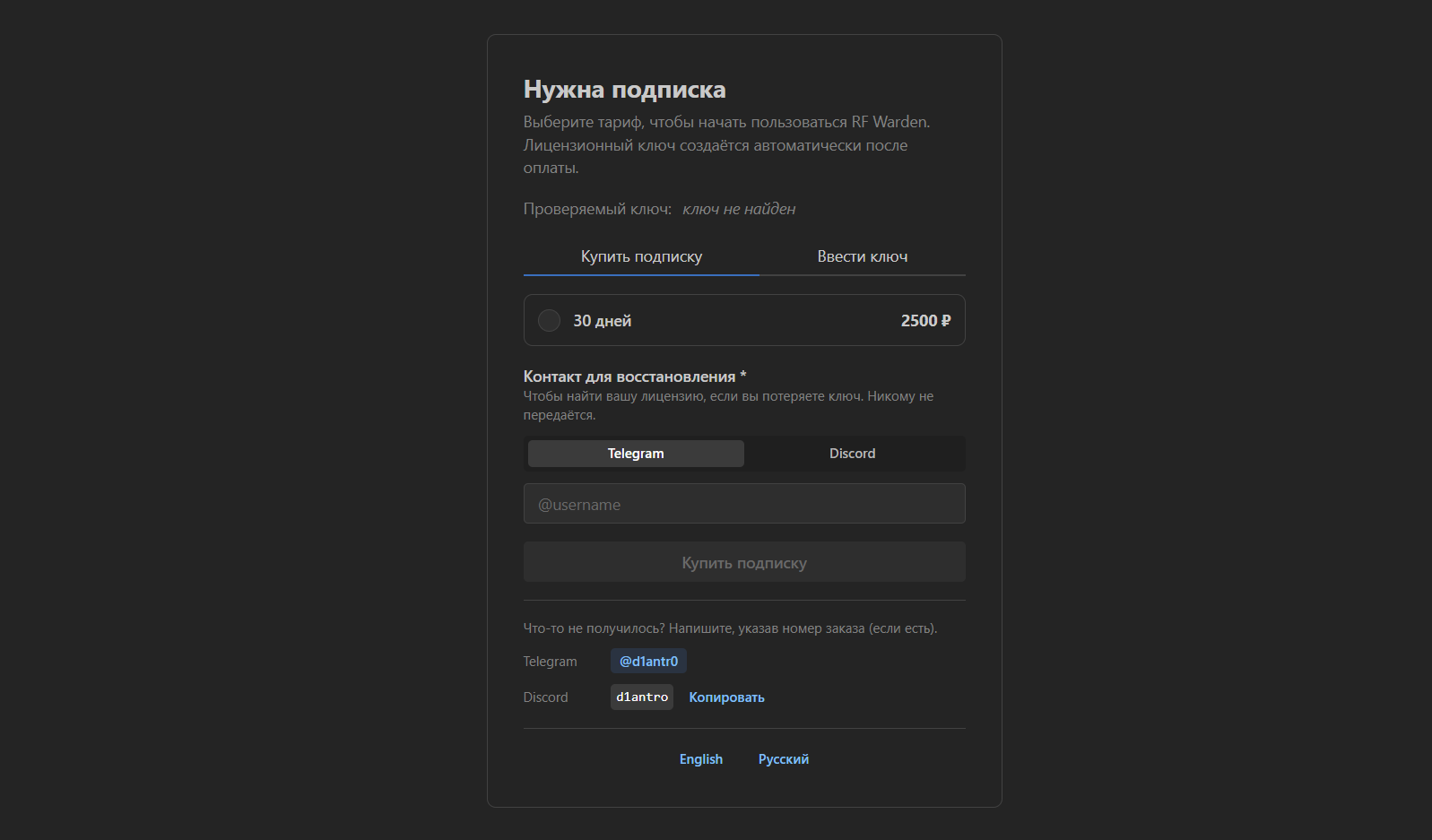This screenshot has width=1432, height=840.
Task: Copy Discord handle via Копировать
Action: 726,697
